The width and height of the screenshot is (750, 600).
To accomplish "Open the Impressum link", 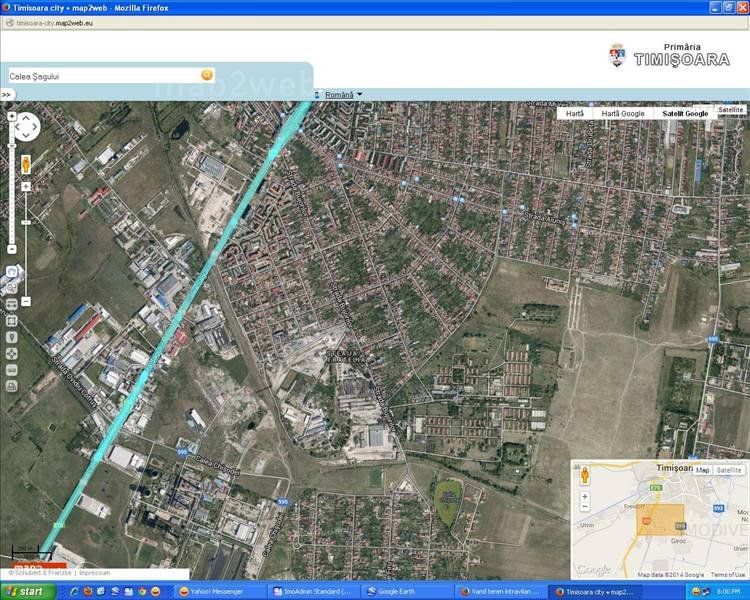I will click(x=94, y=573).
